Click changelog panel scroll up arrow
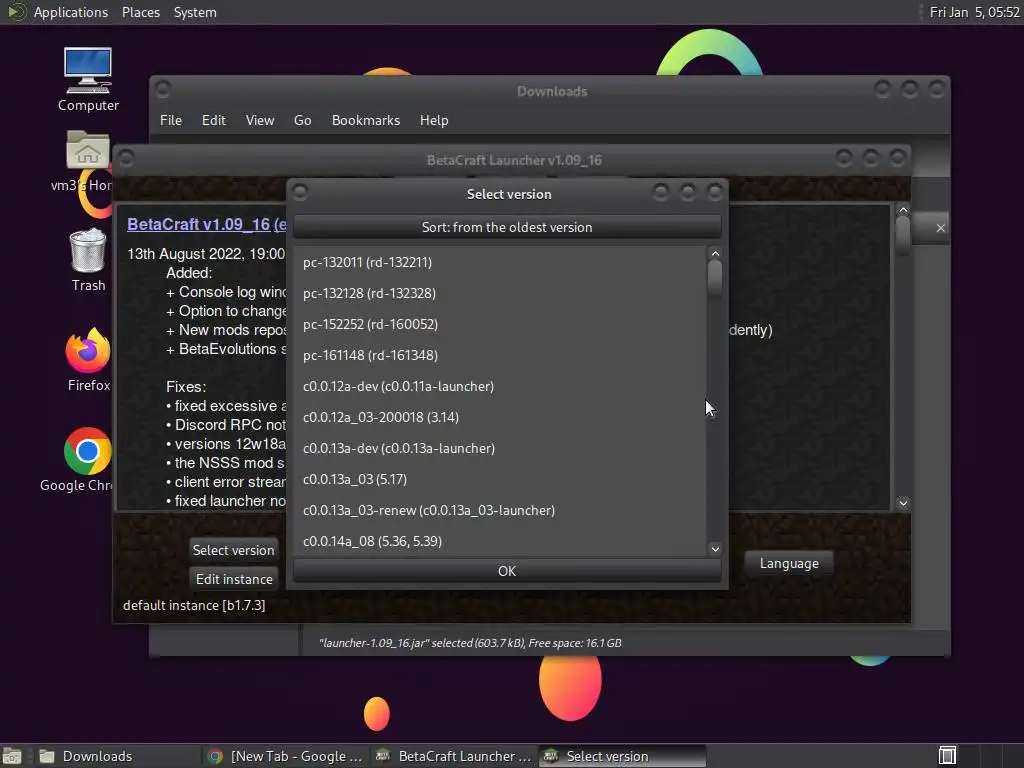The height and width of the screenshot is (768, 1024). point(903,210)
